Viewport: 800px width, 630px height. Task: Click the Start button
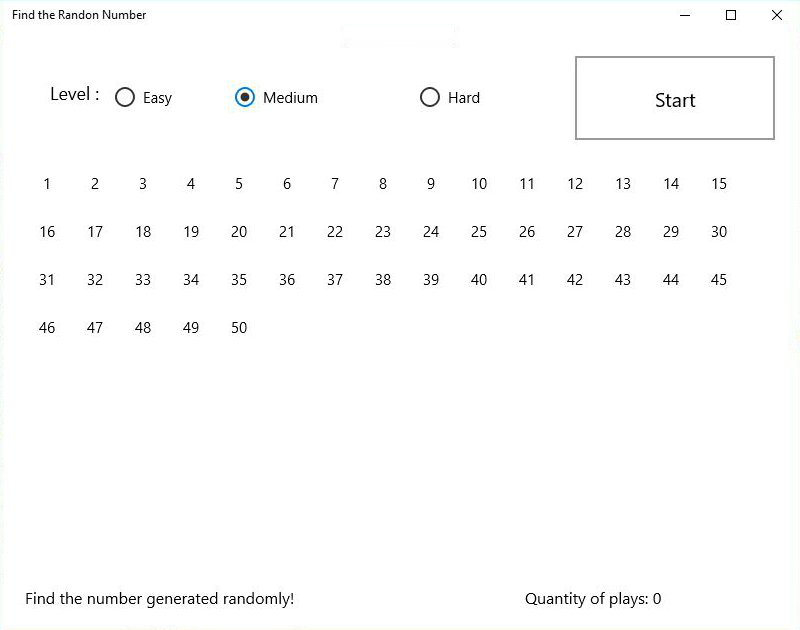pyautogui.click(x=674, y=98)
